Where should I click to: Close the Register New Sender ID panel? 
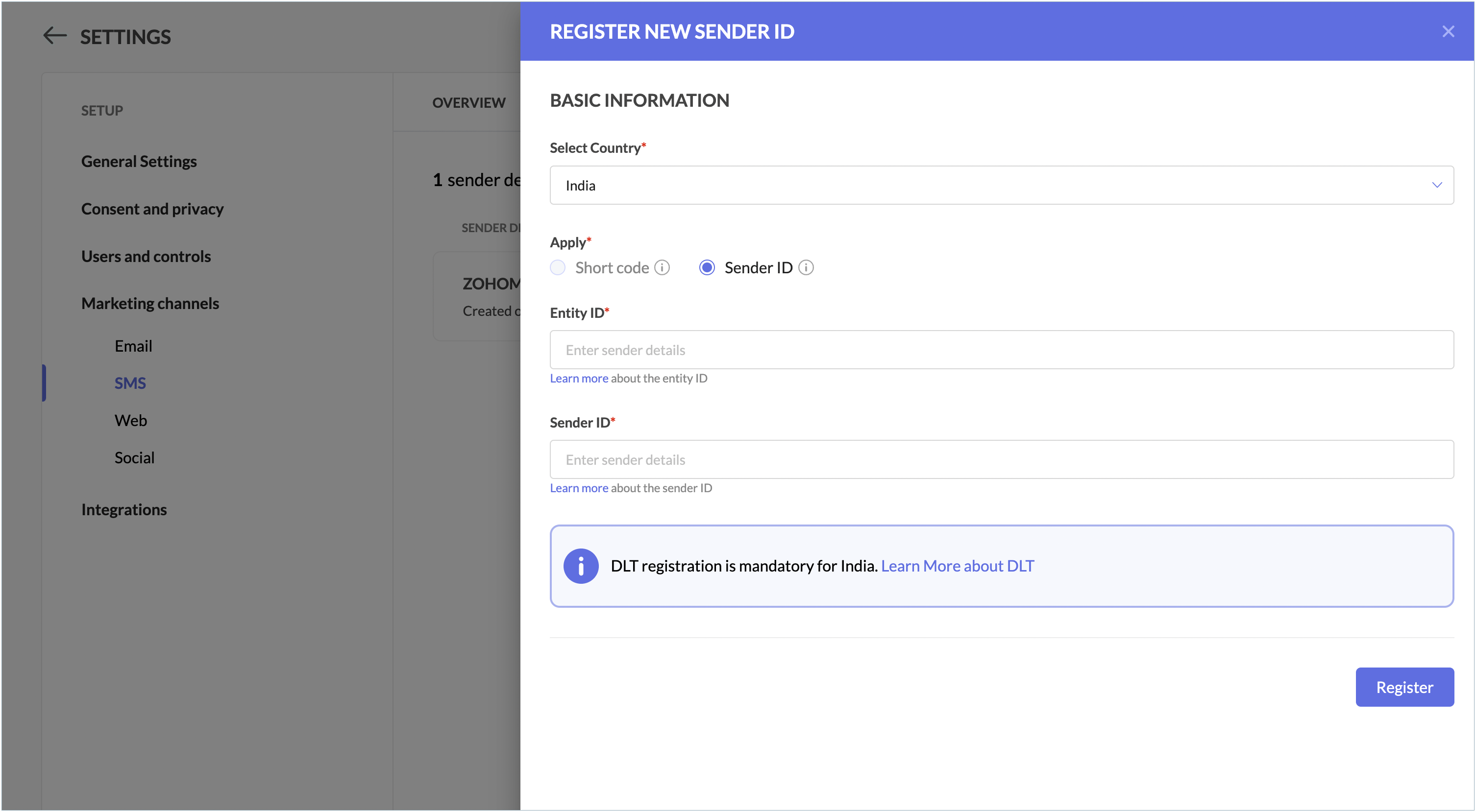tap(1448, 31)
